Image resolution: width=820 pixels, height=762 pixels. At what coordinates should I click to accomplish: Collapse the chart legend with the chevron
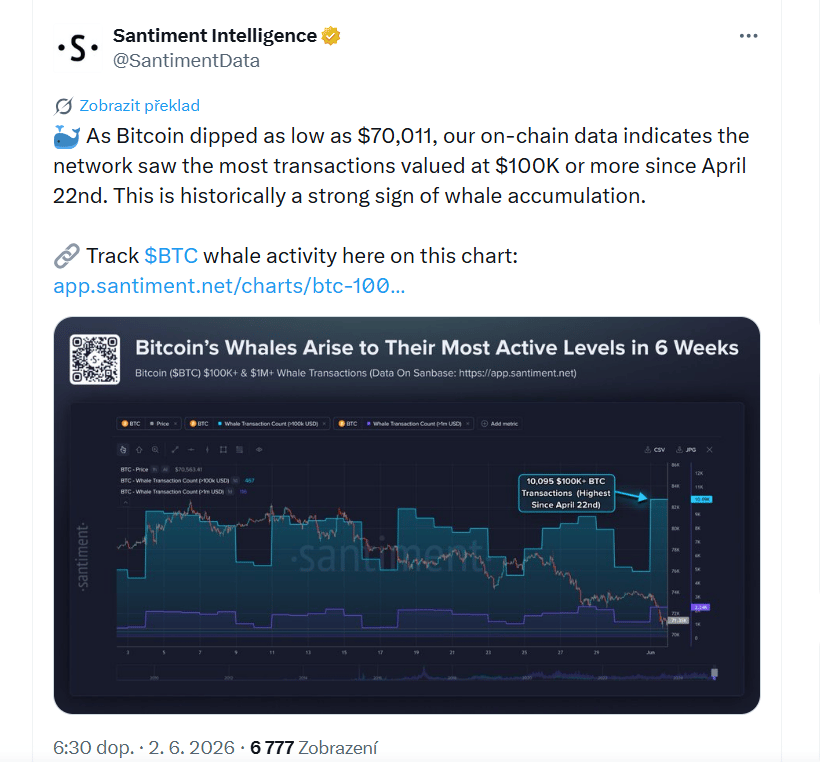pos(126,503)
